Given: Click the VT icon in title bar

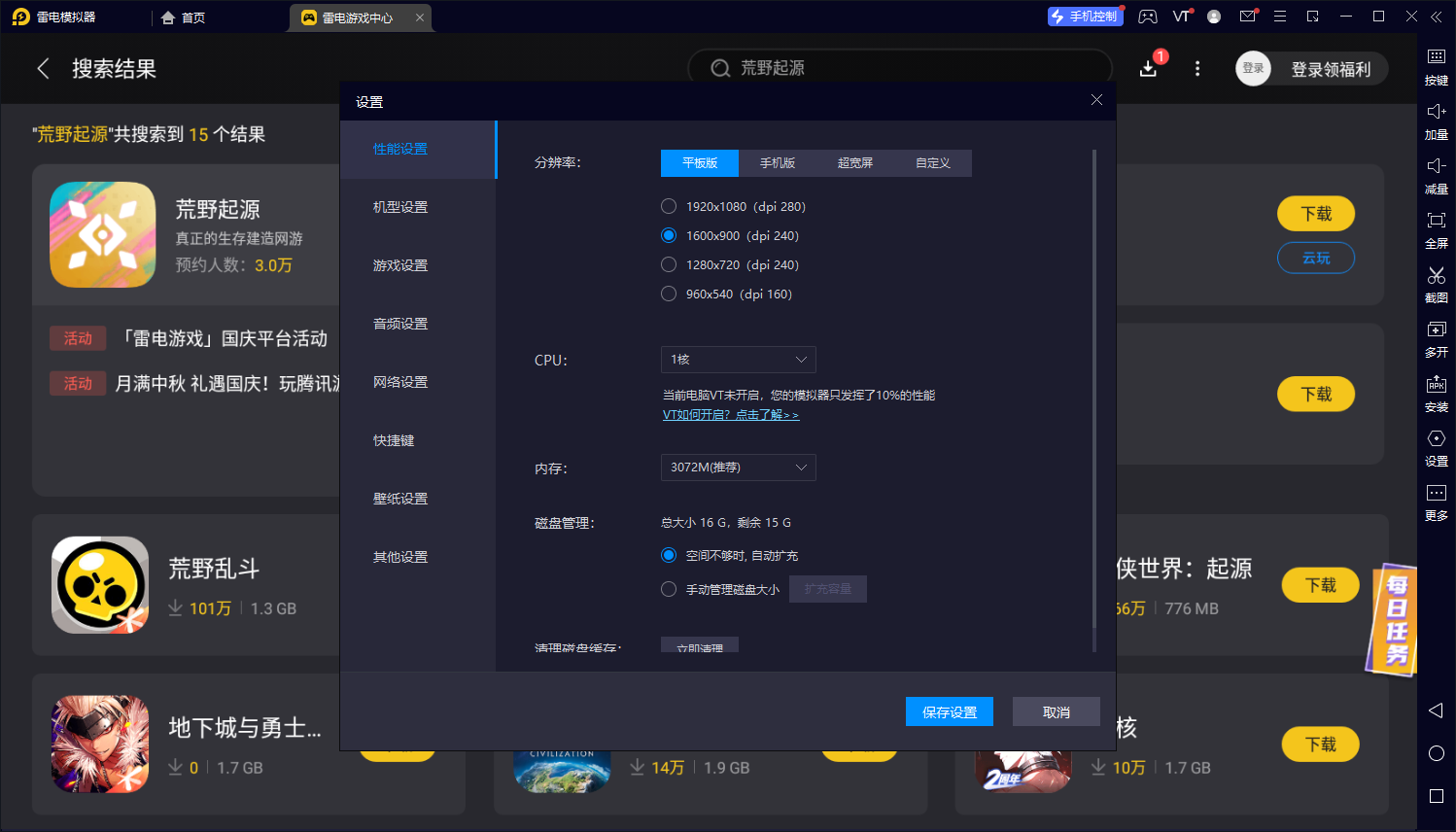Looking at the screenshot, I should [x=1181, y=17].
